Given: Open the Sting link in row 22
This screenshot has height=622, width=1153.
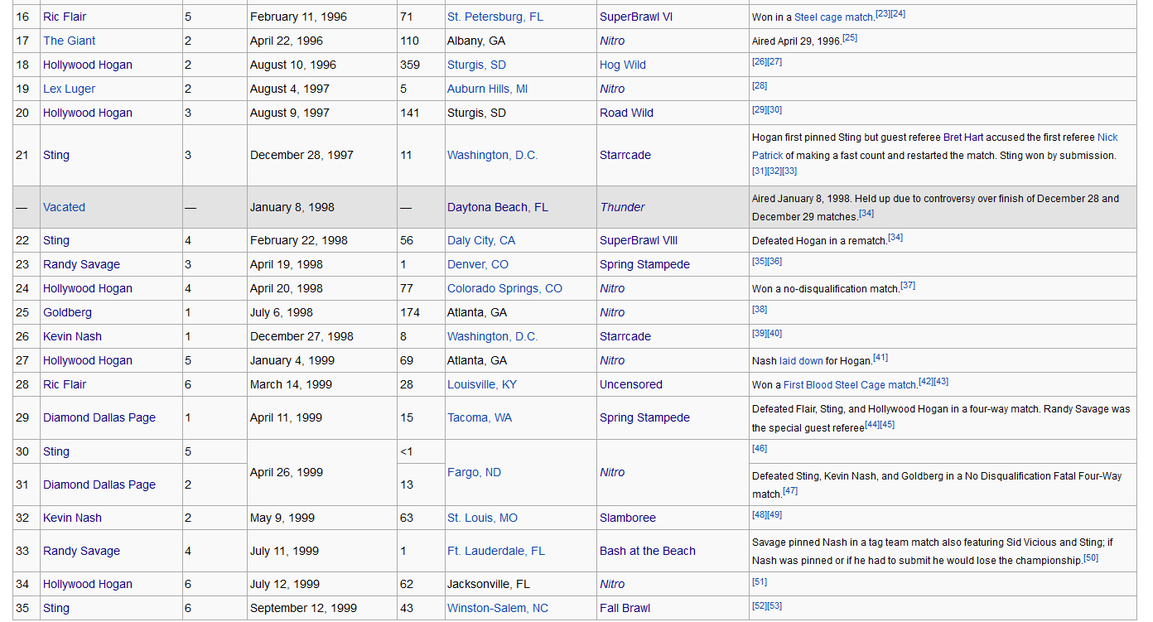Looking at the screenshot, I should [x=56, y=240].
